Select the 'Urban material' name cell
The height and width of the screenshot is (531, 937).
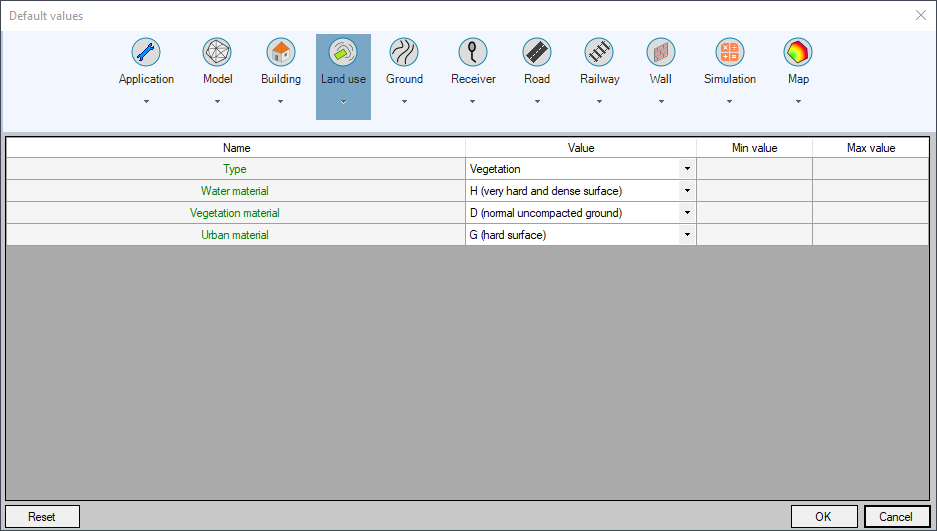[236, 235]
